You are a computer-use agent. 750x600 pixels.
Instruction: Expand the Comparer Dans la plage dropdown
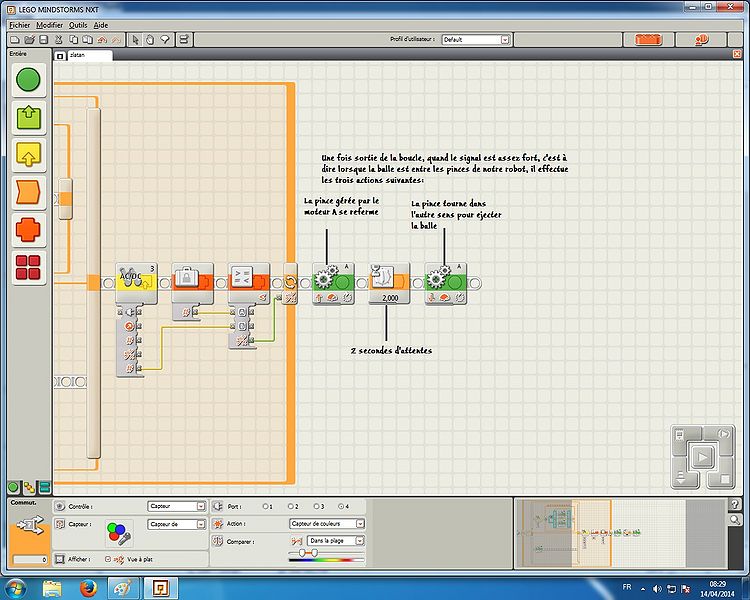[x=360, y=541]
